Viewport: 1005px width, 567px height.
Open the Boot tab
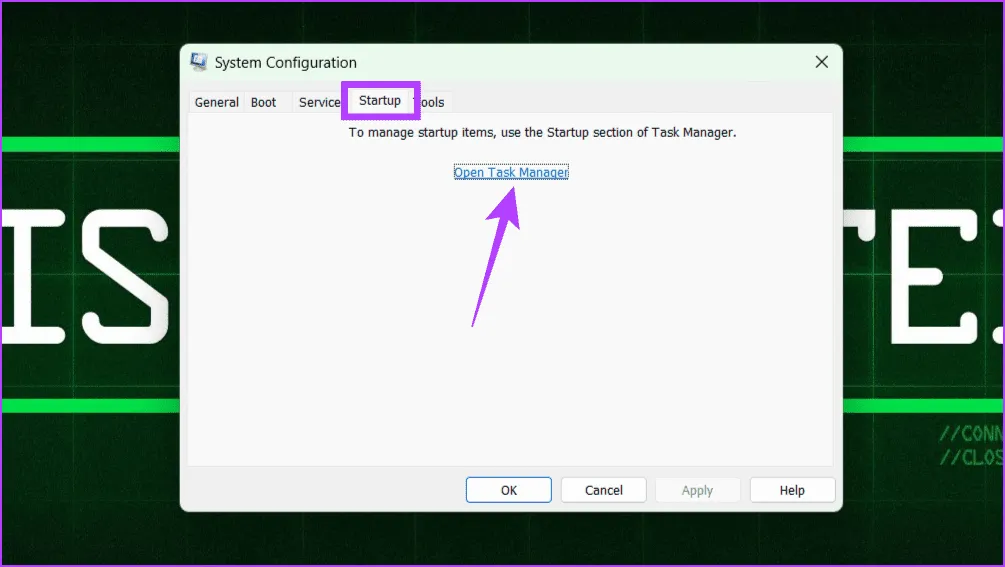pyautogui.click(x=264, y=102)
